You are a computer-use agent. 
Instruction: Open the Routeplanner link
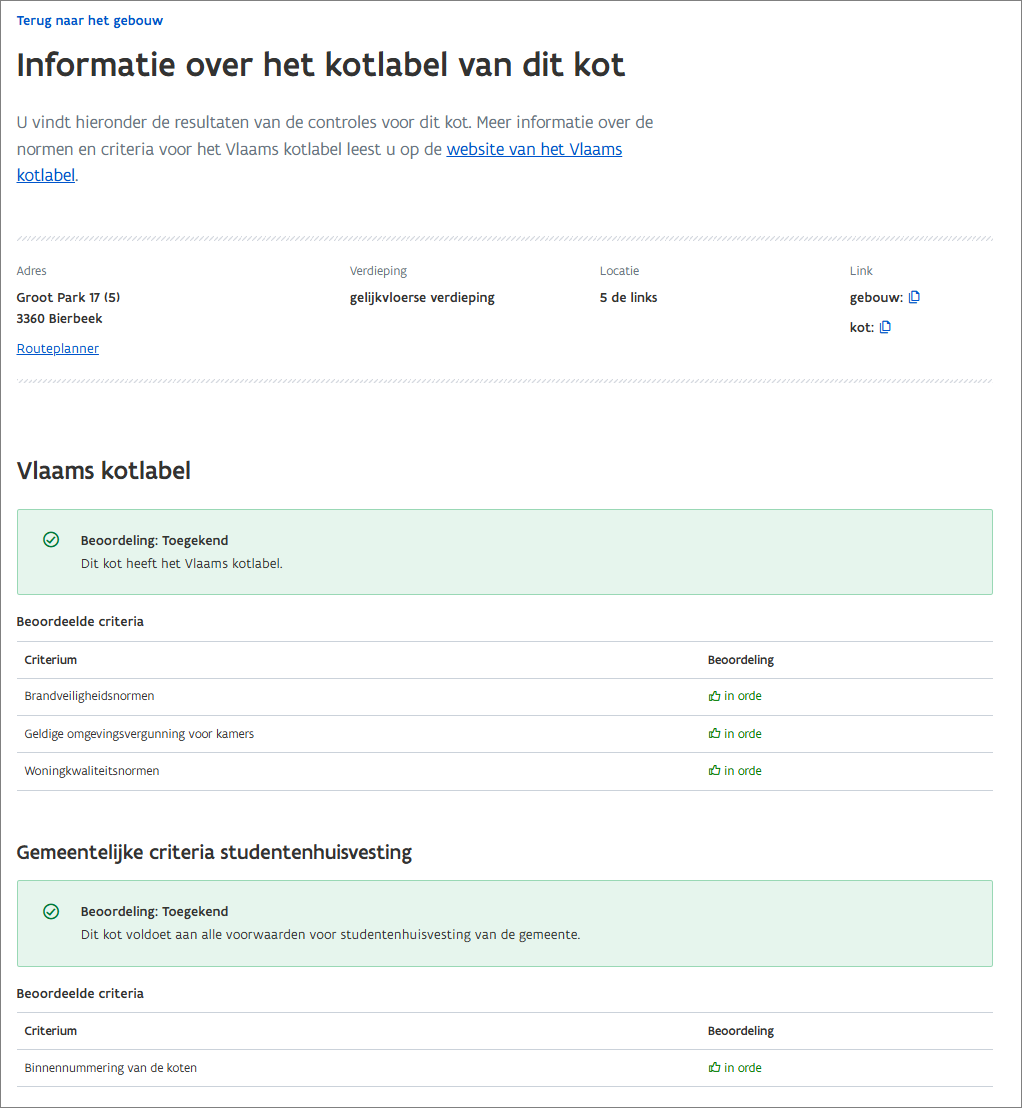tap(58, 349)
